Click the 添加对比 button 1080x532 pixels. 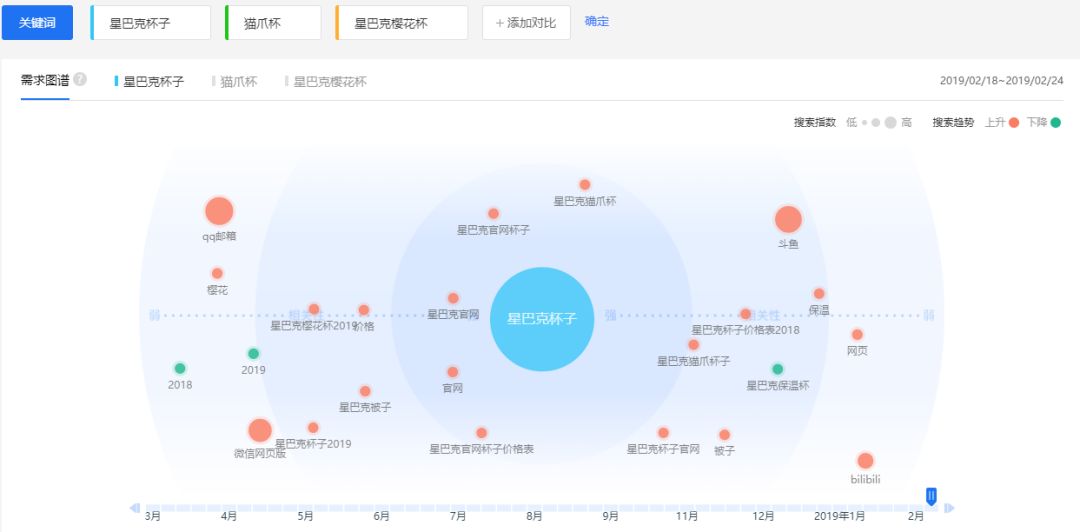point(526,23)
